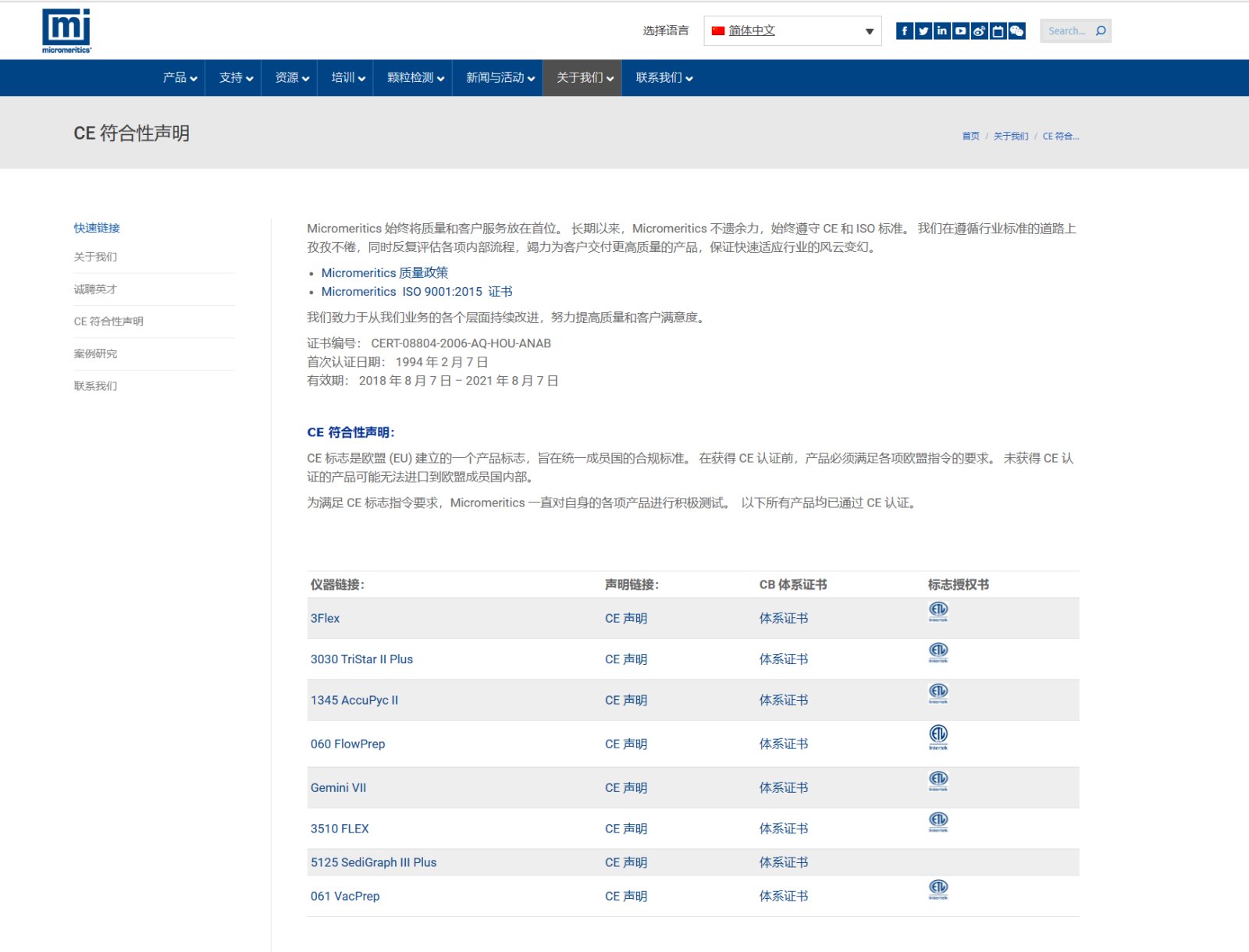Open the Facebook social icon
Image resolution: width=1249 pixels, height=952 pixels.
click(904, 31)
